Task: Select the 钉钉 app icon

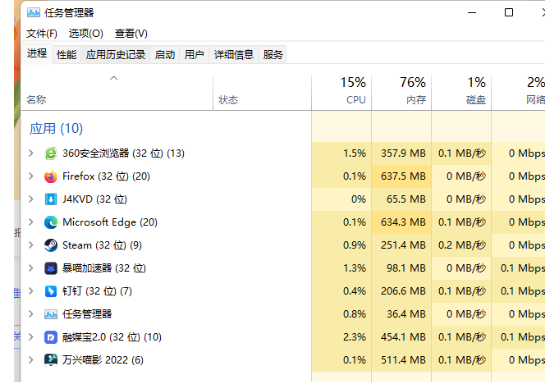Action: coord(51,291)
